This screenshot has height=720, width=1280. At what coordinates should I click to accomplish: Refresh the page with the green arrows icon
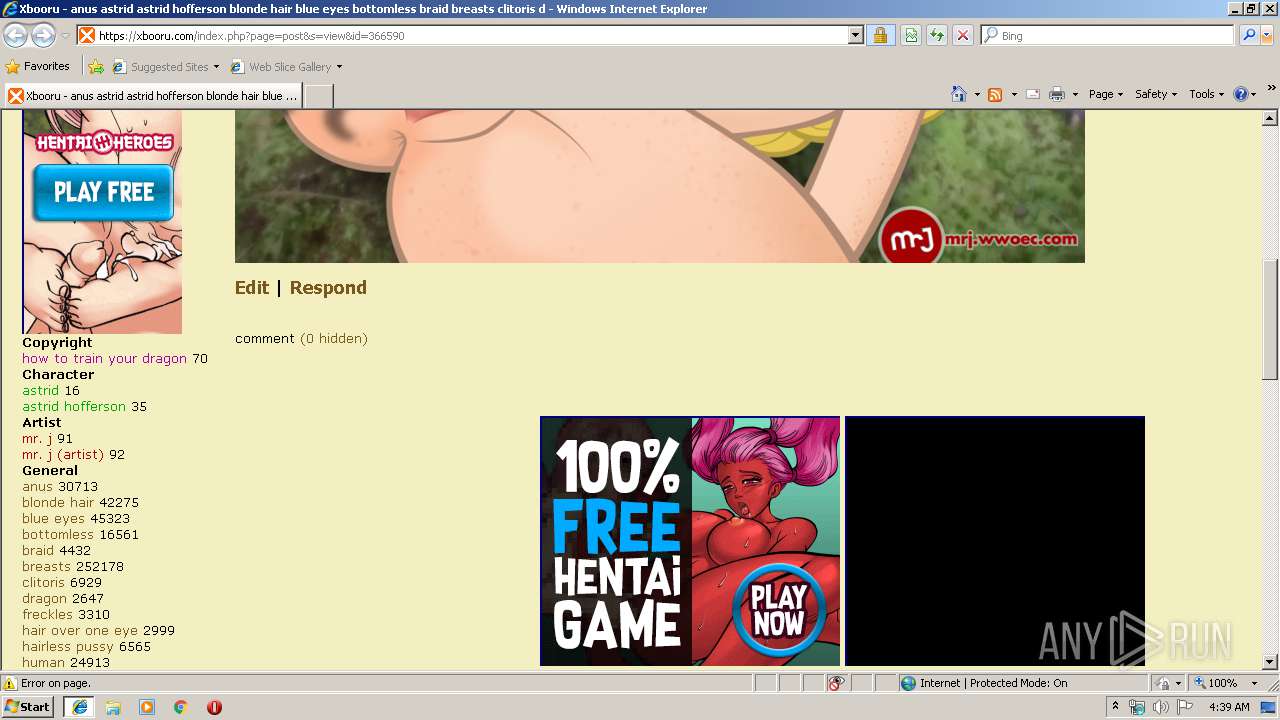click(937, 36)
